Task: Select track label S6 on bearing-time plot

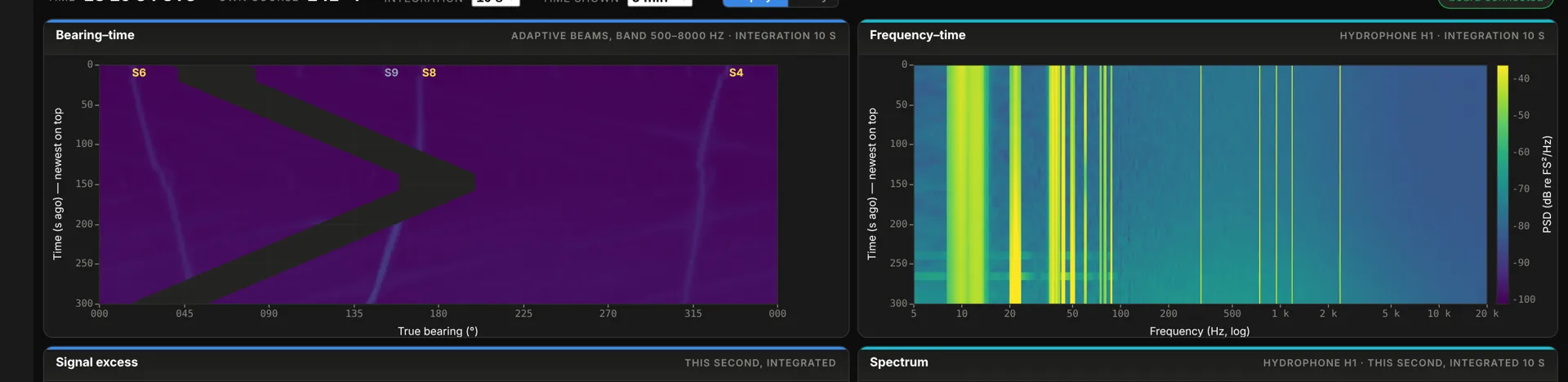Action: pos(139,73)
